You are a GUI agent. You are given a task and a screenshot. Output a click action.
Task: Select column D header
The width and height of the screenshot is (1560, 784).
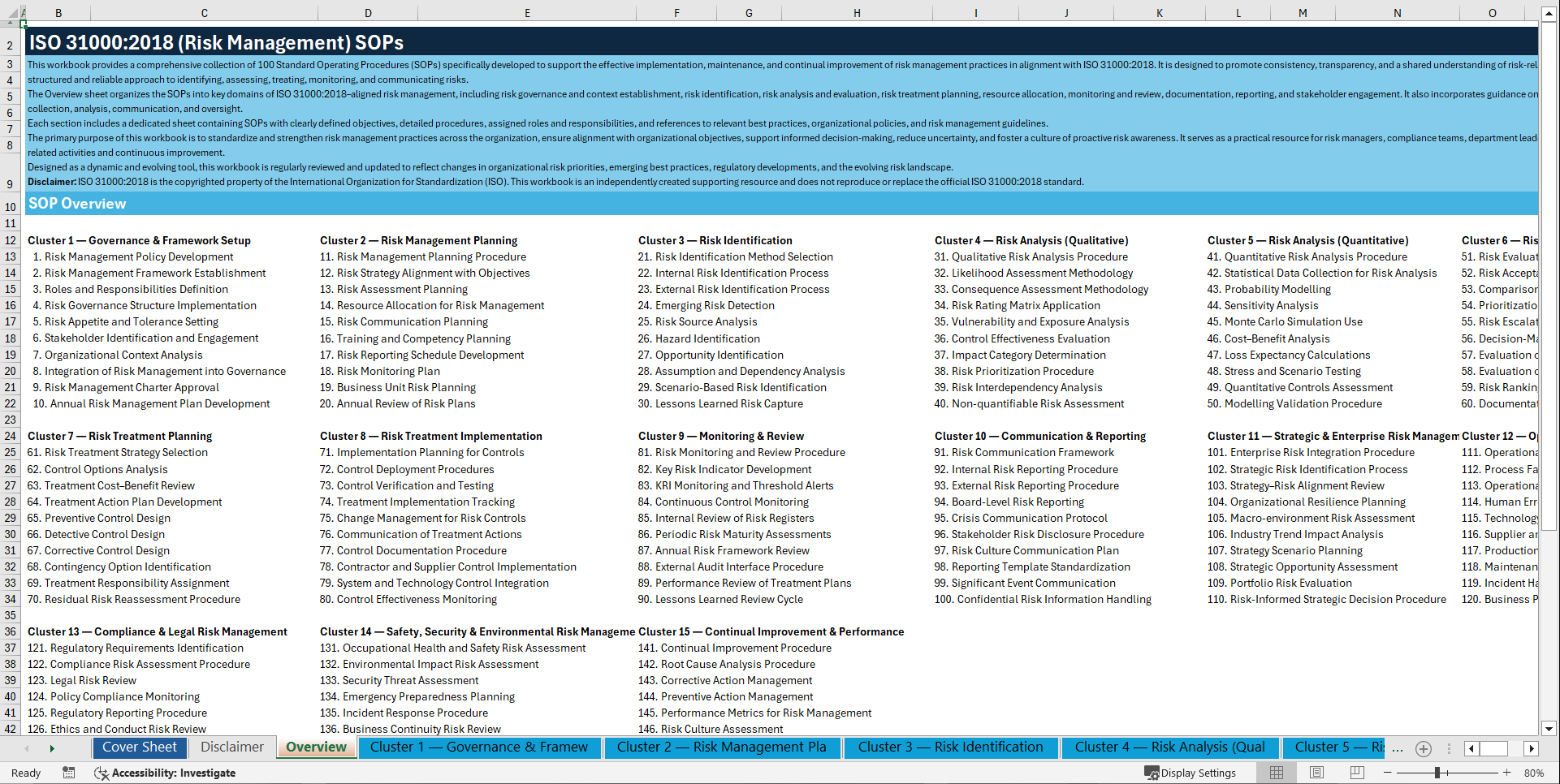(368, 13)
